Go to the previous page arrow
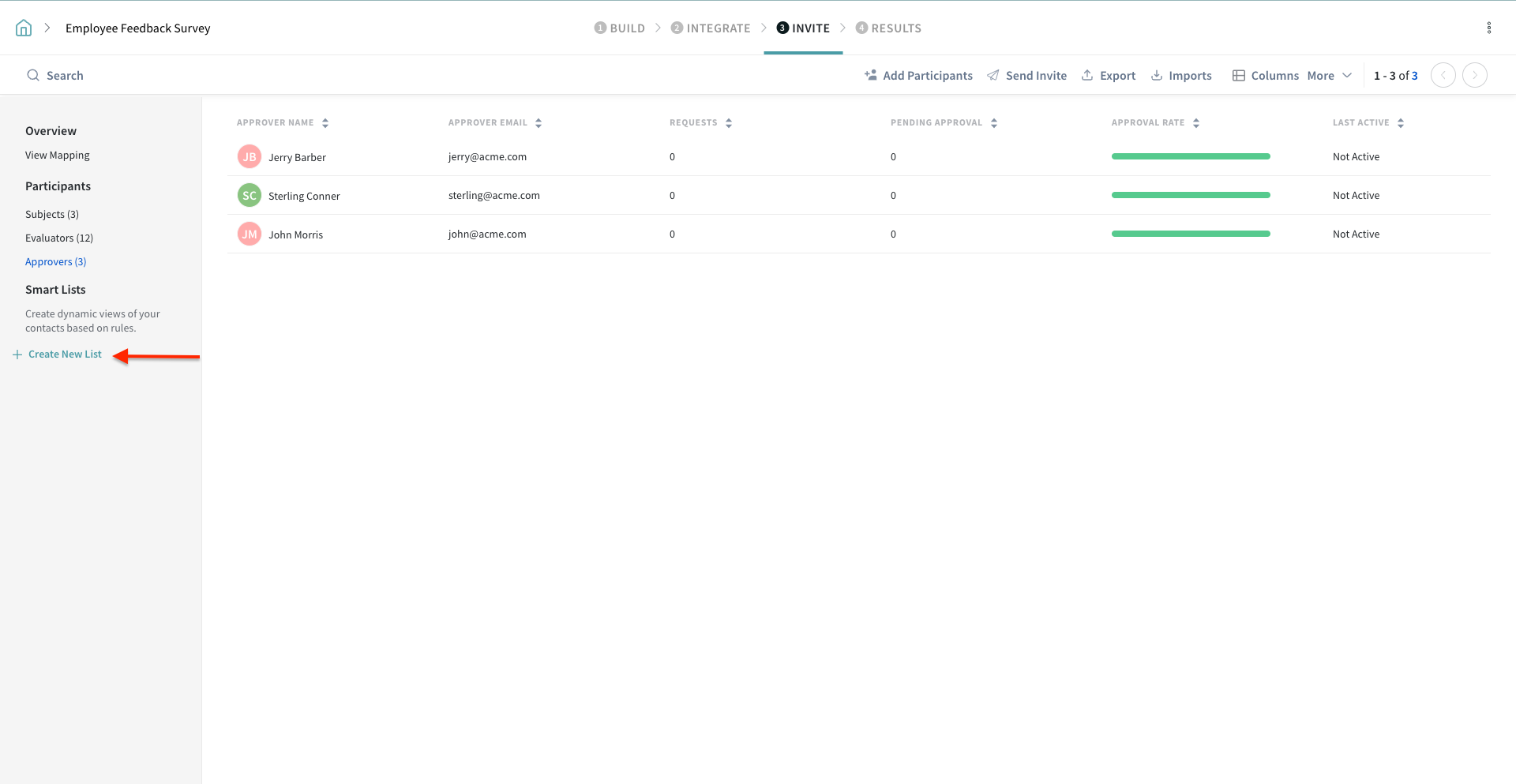This screenshot has width=1516, height=784. point(1443,76)
